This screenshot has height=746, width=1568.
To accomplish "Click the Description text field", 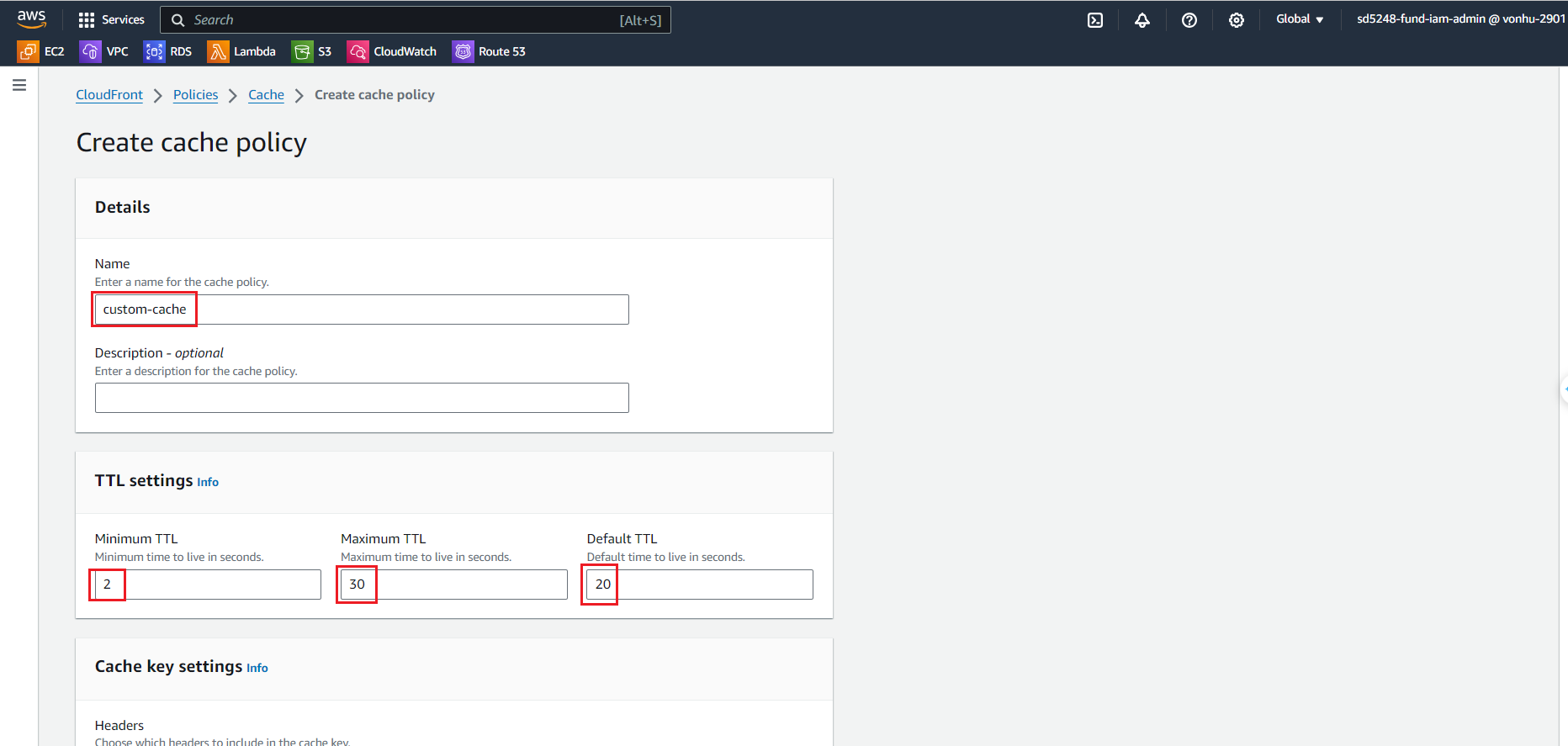I will [x=362, y=398].
